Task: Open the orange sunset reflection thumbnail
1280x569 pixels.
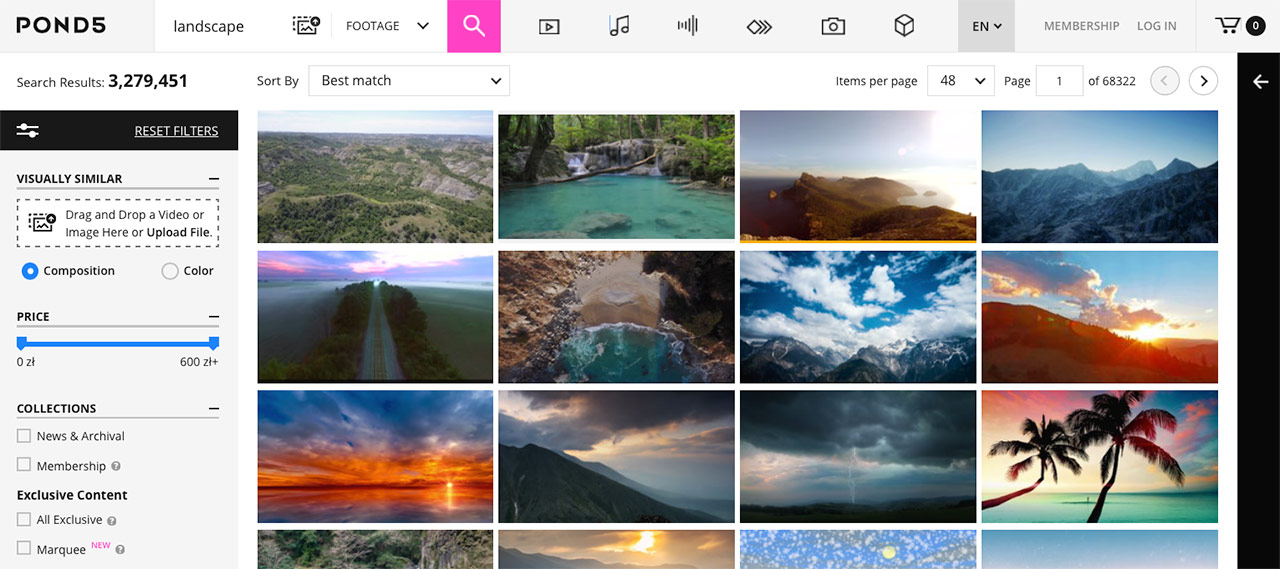Action: coord(375,457)
